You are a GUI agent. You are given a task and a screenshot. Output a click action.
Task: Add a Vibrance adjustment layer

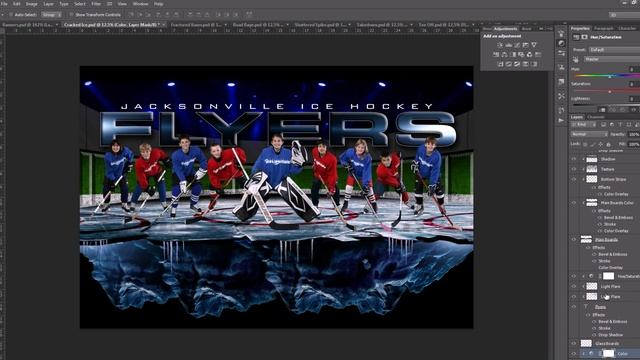[x=534, y=45]
